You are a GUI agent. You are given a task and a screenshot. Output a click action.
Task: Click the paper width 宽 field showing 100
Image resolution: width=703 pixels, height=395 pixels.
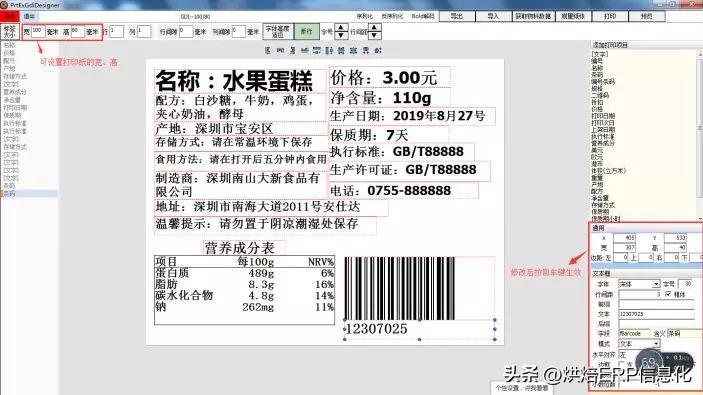point(38,31)
